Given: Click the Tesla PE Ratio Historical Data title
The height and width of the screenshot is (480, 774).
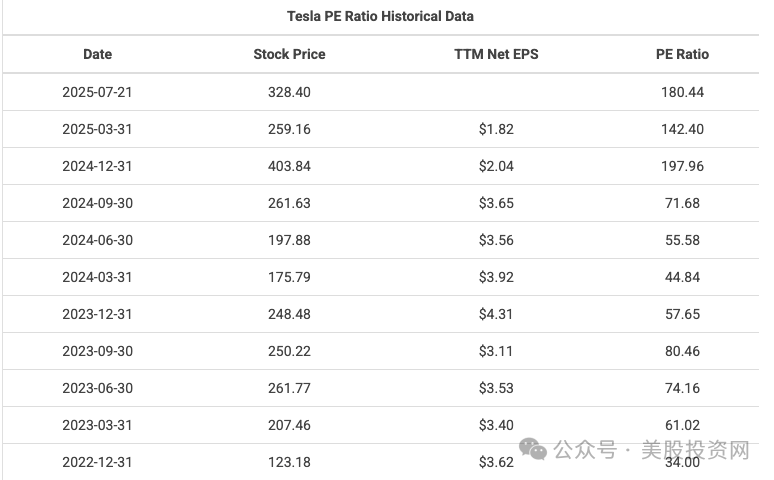Looking at the screenshot, I should (x=381, y=16).
